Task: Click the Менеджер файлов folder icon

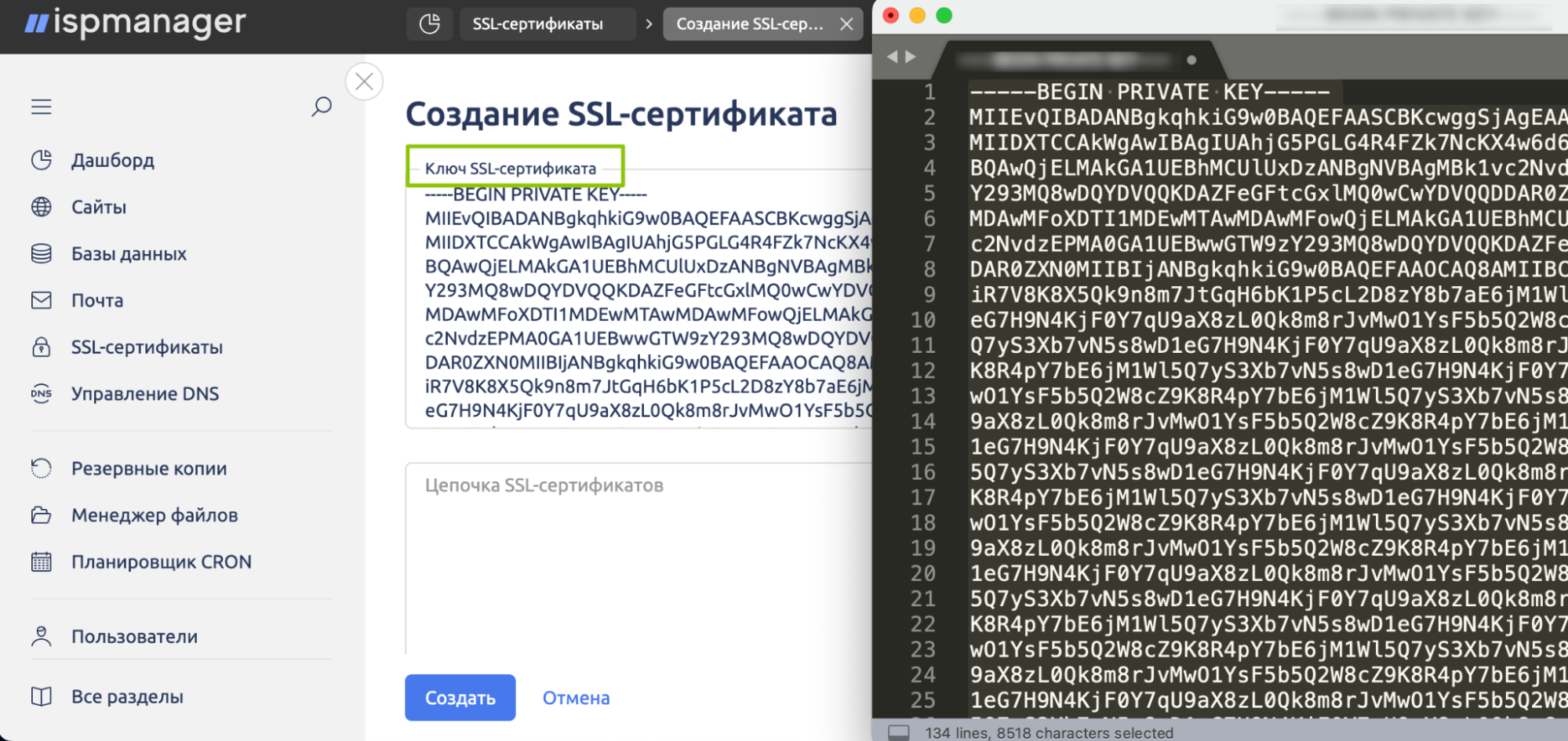Action: (42, 515)
